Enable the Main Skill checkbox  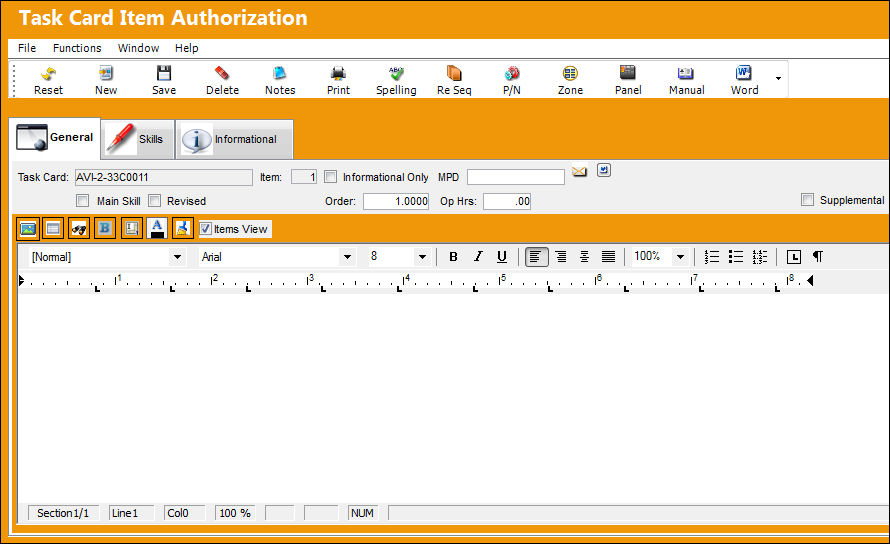coord(82,200)
